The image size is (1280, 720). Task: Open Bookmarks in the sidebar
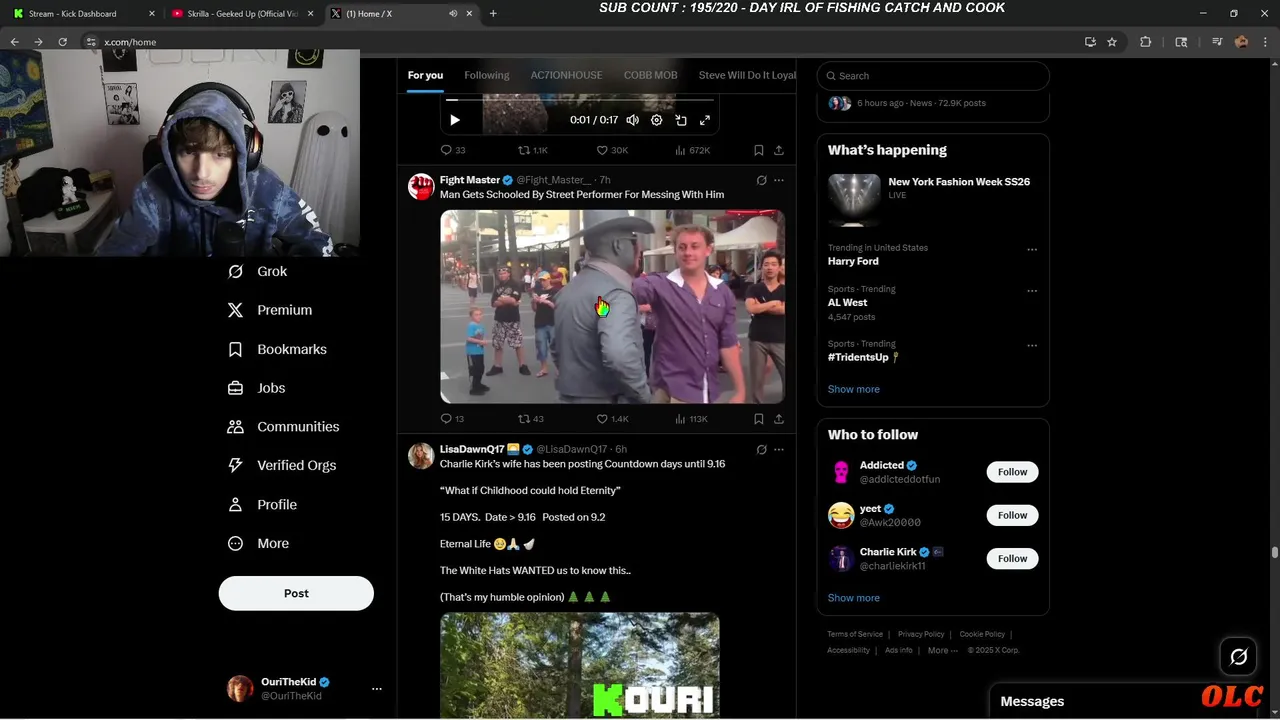click(277, 349)
